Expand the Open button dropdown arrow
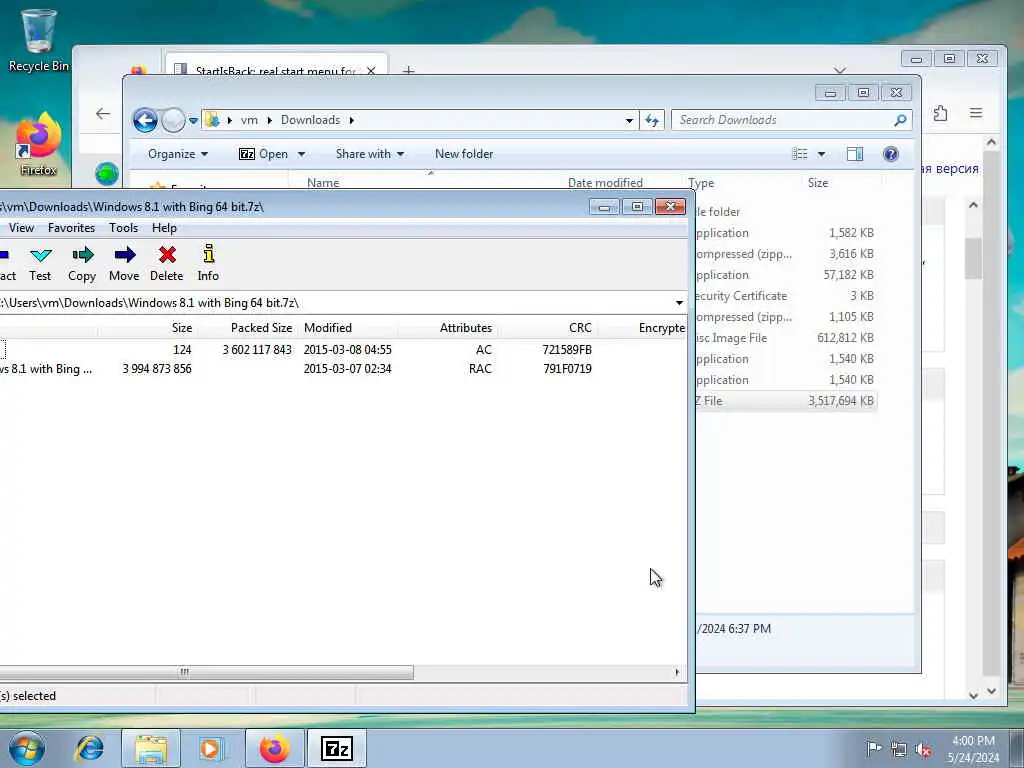Viewport: 1024px width, 768px height. coord(301,154)
